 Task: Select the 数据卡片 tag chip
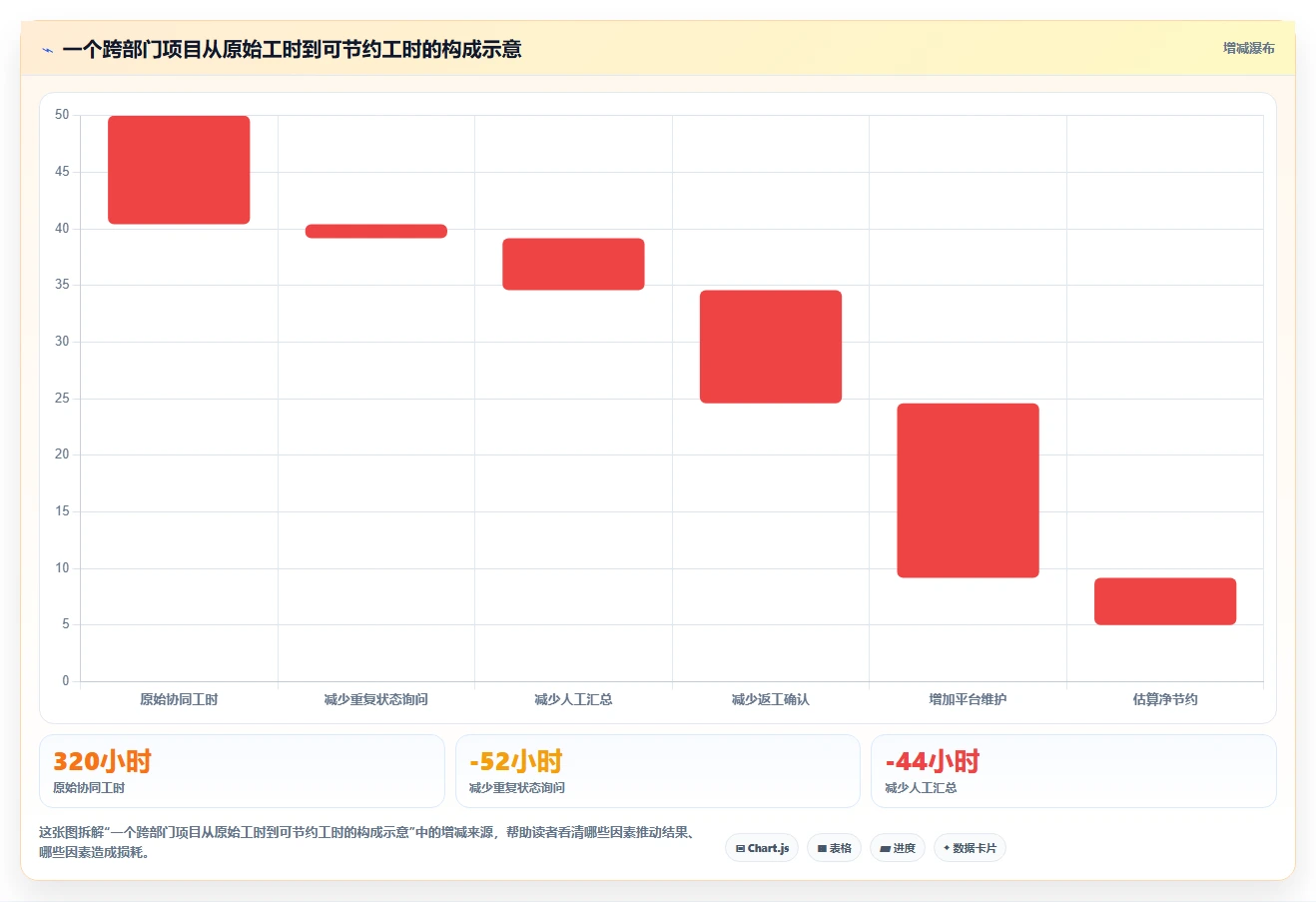point(970,848)
